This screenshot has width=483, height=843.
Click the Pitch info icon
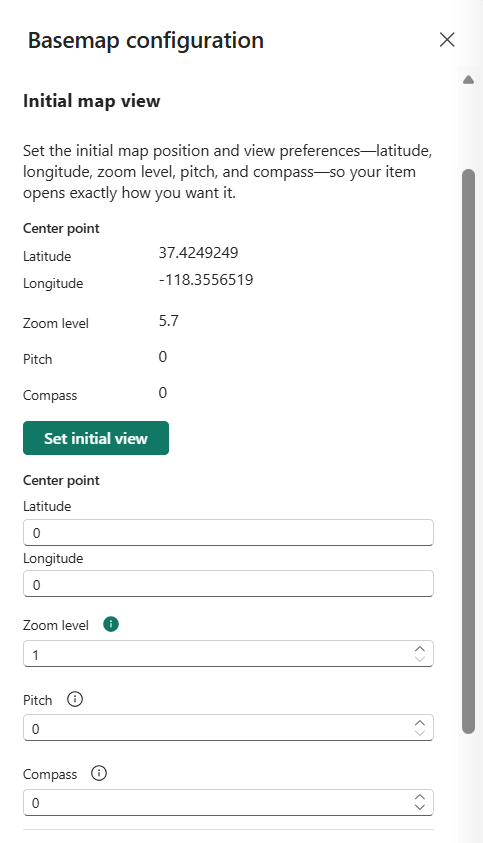point(75,699)
